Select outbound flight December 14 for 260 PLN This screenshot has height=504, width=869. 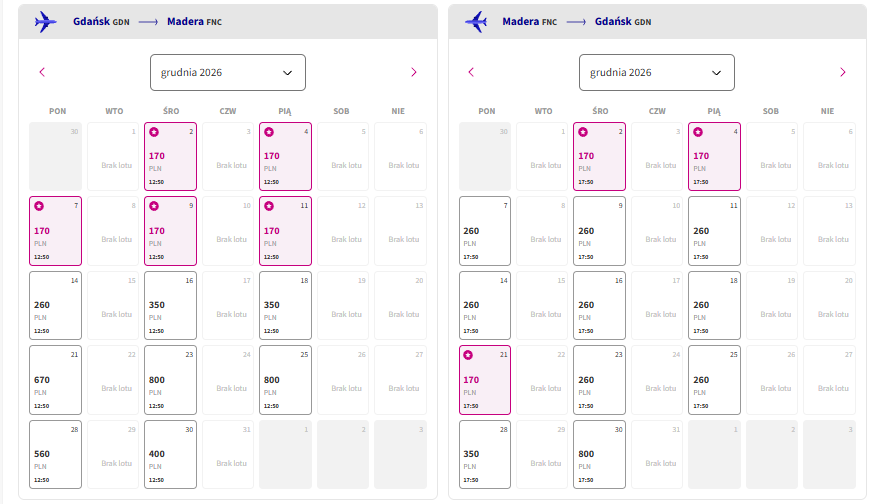pyautogui.click(x=55, y=306)
